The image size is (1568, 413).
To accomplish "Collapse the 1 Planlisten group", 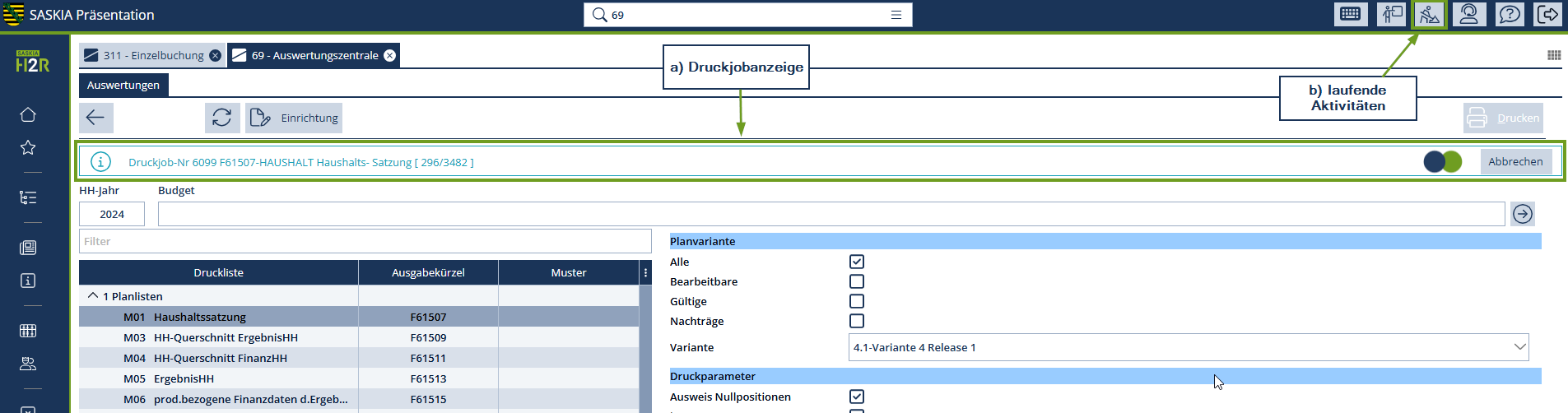I will [x=93, y=296].
